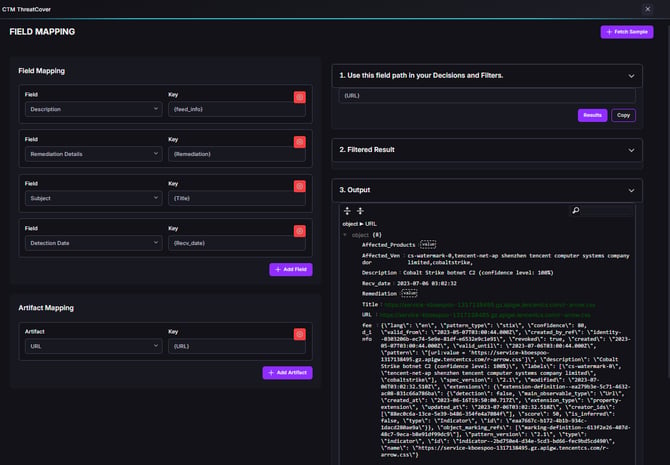Select the Recv_date value 2023-07-06 03:02:32

426,283
